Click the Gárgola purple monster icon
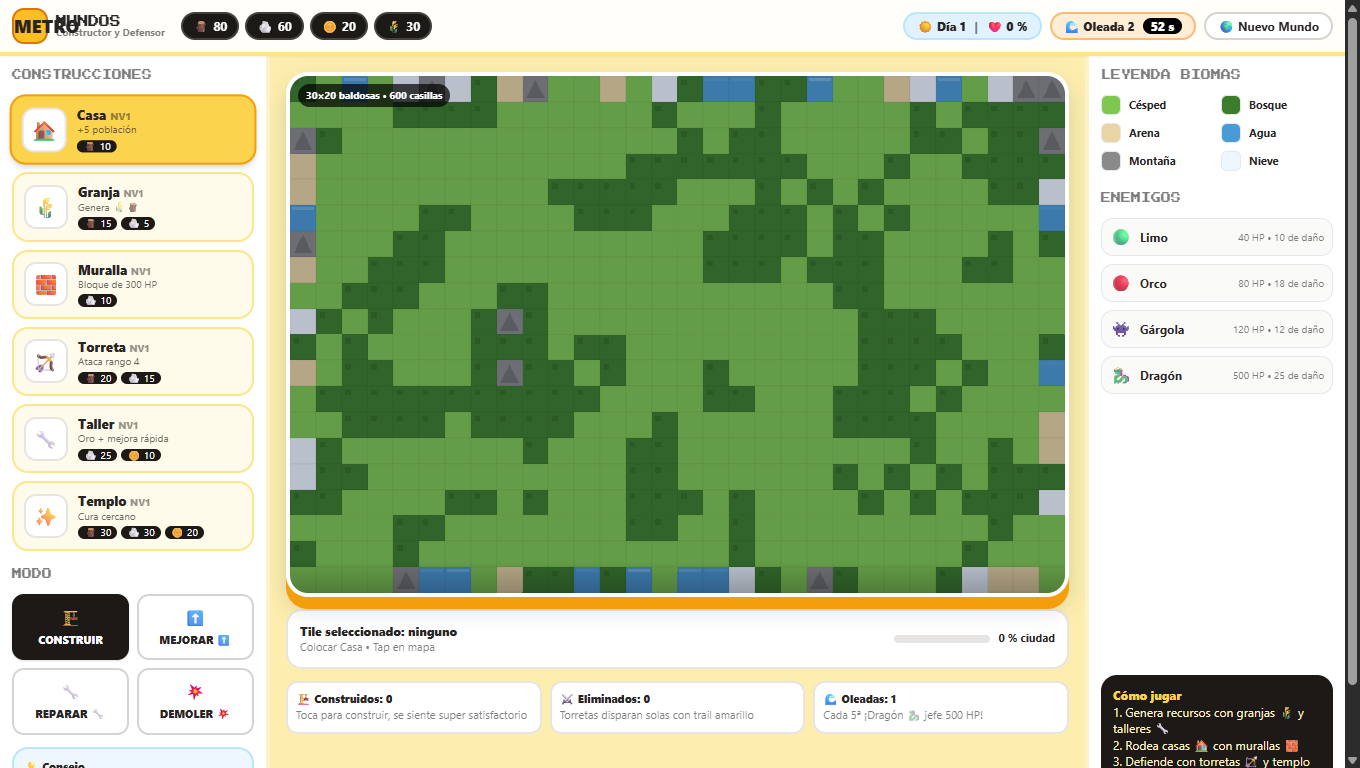This screenshot has height=768, width=1360. point(1121,329)
